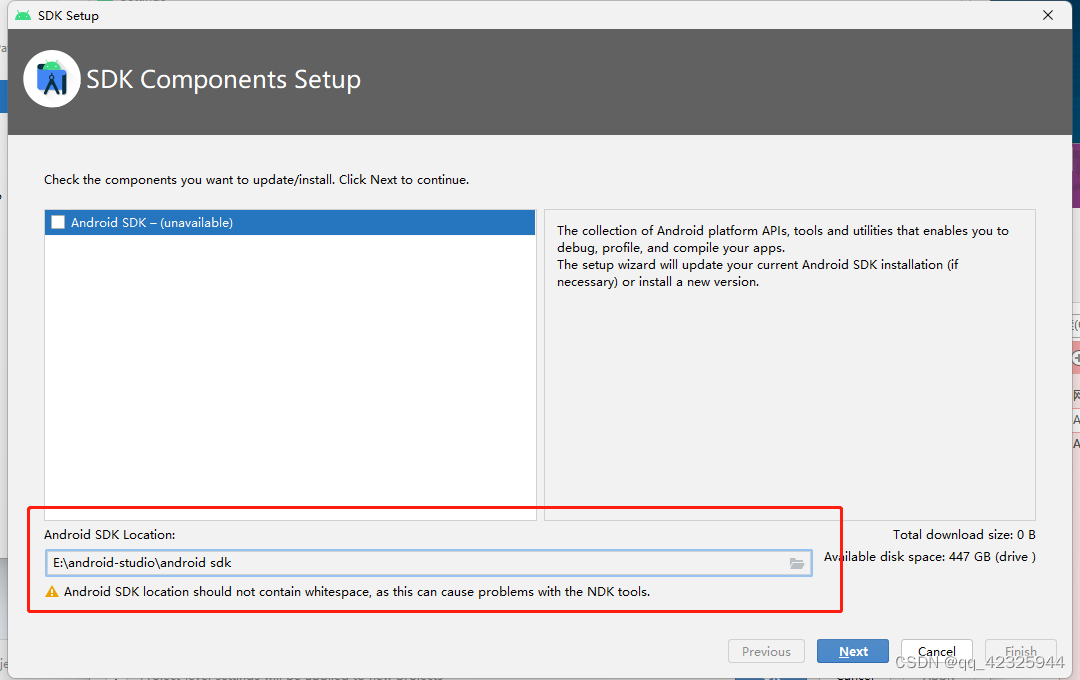The width and height of the screenshot is (1080, 680).
Task: Click the 'Available disk space: 447 GB' text
Action: [930, 557]
